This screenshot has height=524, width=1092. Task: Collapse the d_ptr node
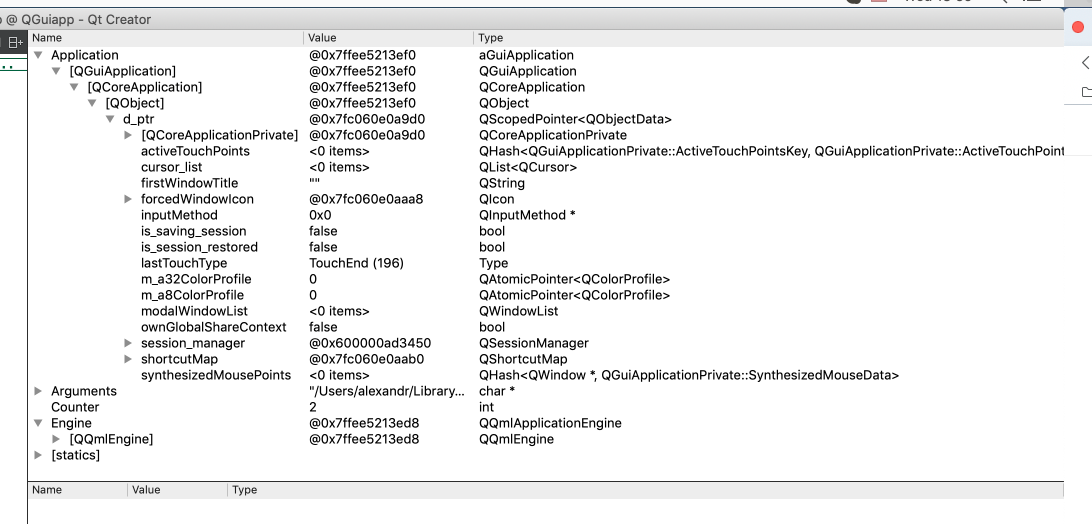tap(110, 119)
